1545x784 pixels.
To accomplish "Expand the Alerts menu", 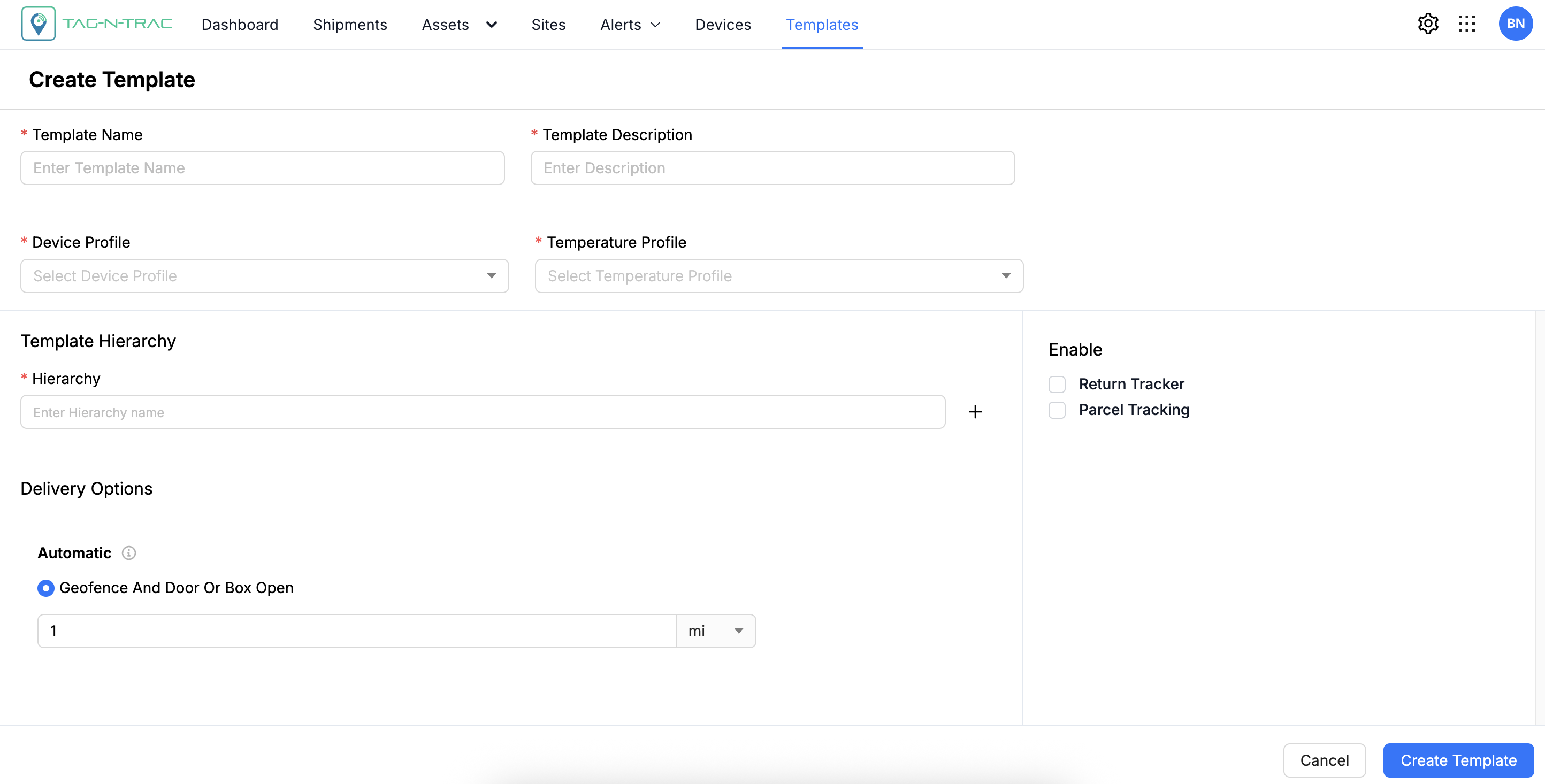I will (630, 25).
